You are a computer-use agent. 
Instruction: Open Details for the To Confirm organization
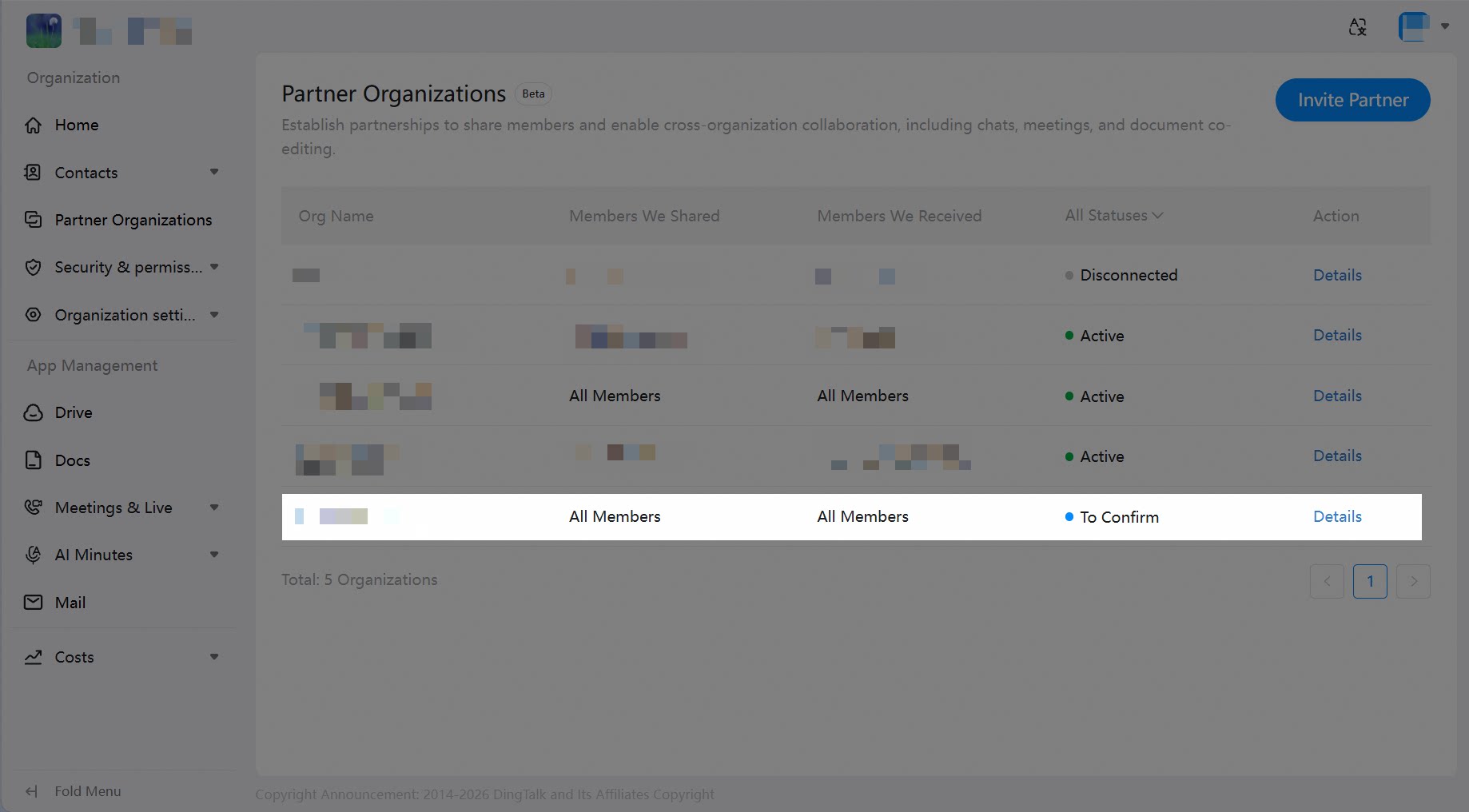pyautogui.click(x=1337, y=516)
